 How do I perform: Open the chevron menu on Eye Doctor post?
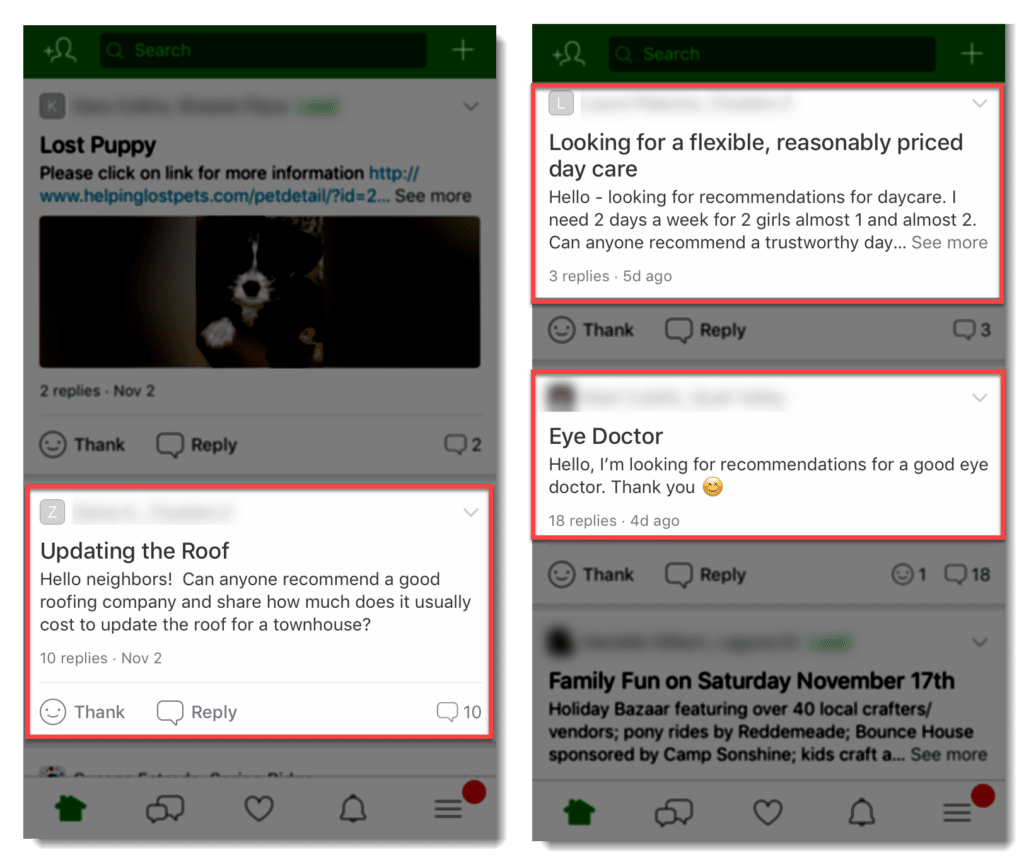pos(979,398)
